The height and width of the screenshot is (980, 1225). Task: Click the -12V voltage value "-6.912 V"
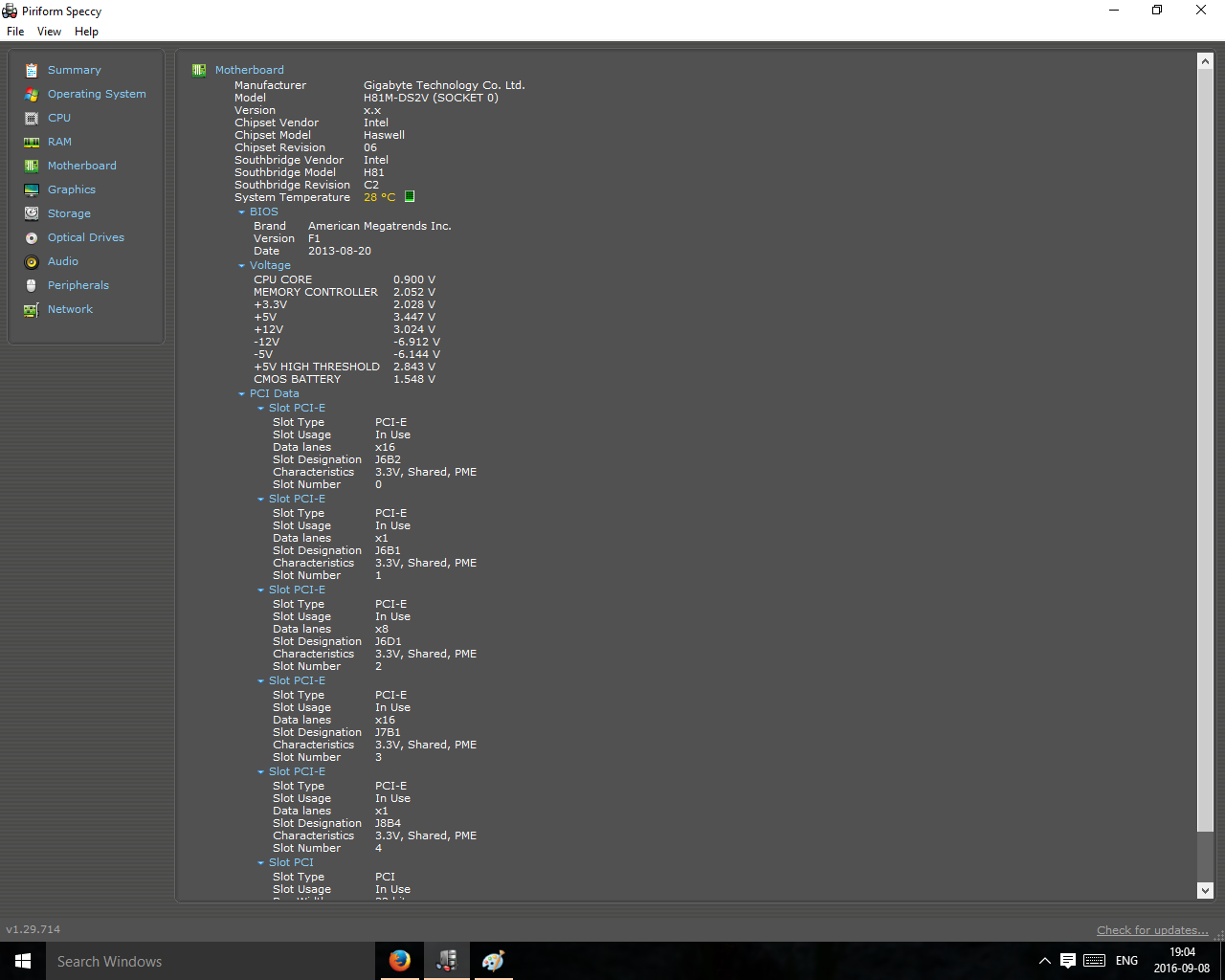[x=417, y=342]
